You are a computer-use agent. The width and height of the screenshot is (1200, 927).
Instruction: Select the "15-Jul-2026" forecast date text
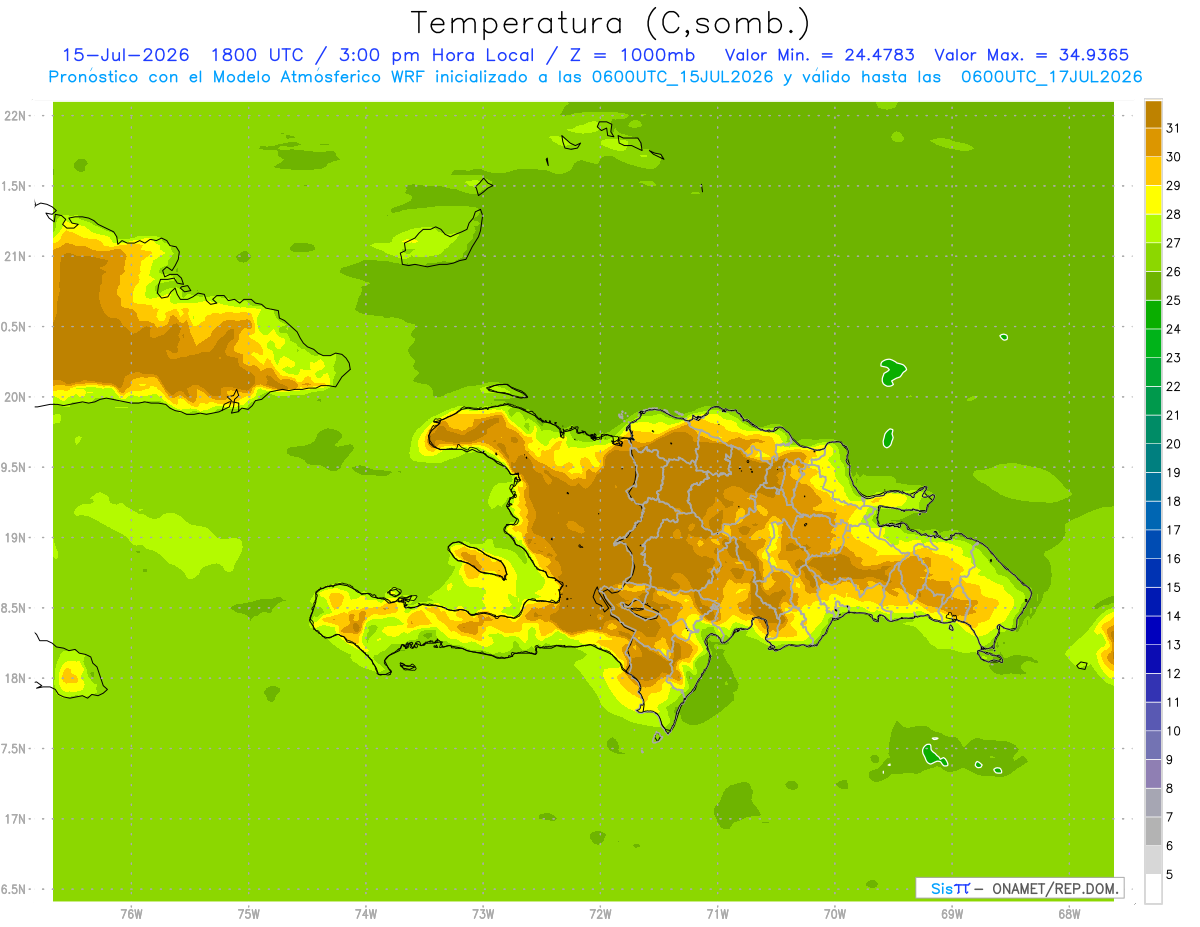coord(126,55)
